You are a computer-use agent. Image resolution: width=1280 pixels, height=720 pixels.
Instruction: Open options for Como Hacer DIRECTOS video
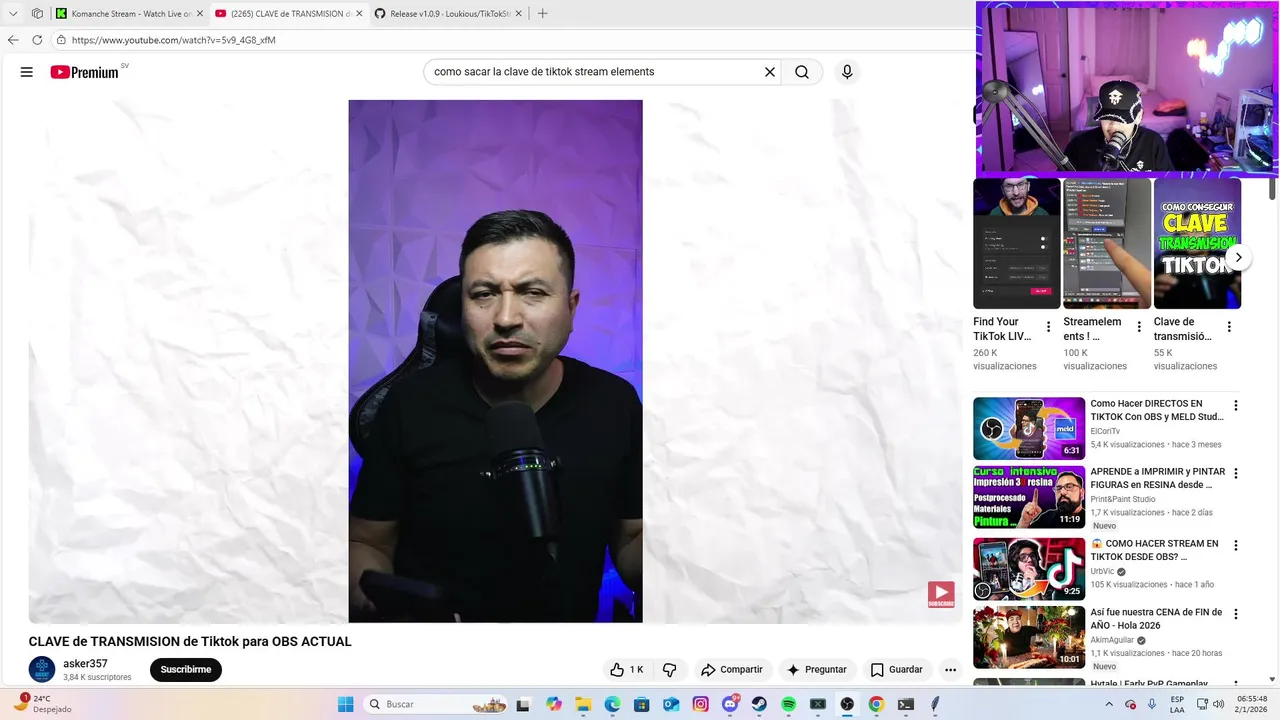coord(1236,406)
